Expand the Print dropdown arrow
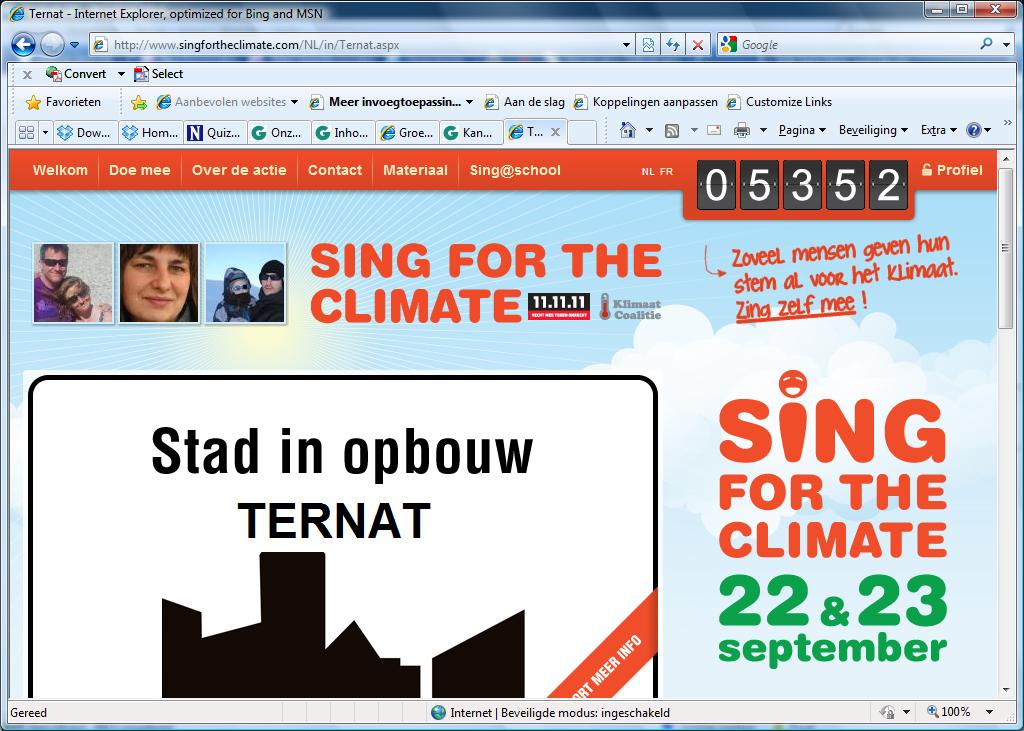The width and height of the screenshot is (1024, 731). point(763,131)
